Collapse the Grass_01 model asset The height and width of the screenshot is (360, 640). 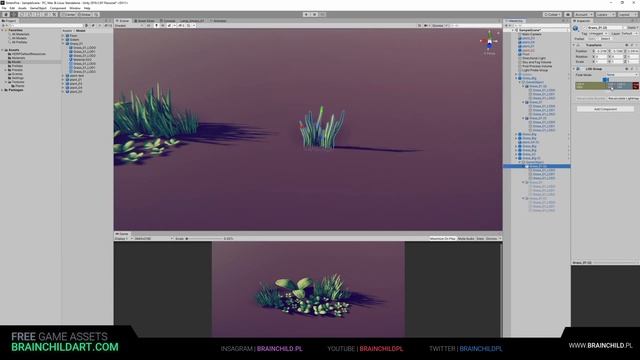(63, 44)
